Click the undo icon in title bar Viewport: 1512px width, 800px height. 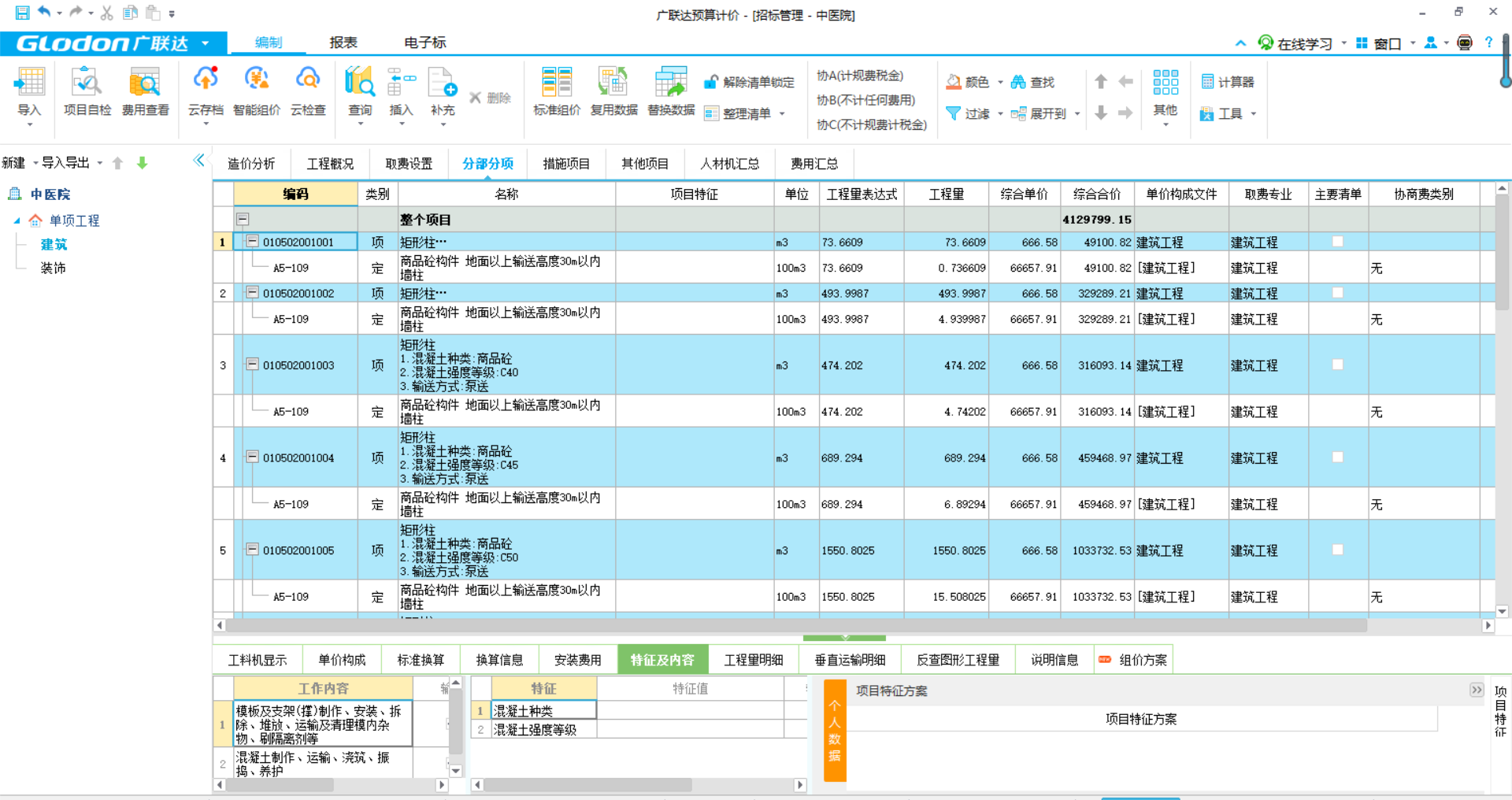click(x=44, y=13)
